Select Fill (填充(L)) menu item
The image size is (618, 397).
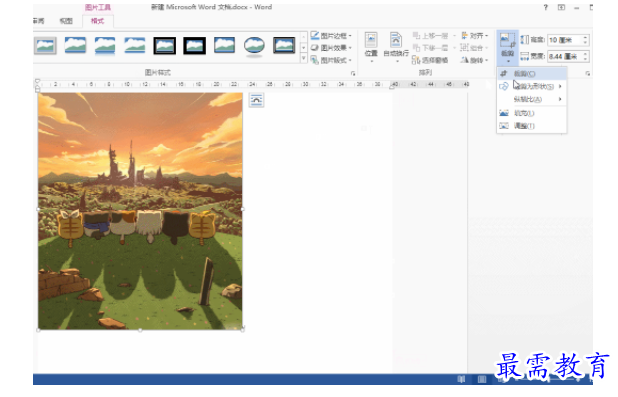532,113
